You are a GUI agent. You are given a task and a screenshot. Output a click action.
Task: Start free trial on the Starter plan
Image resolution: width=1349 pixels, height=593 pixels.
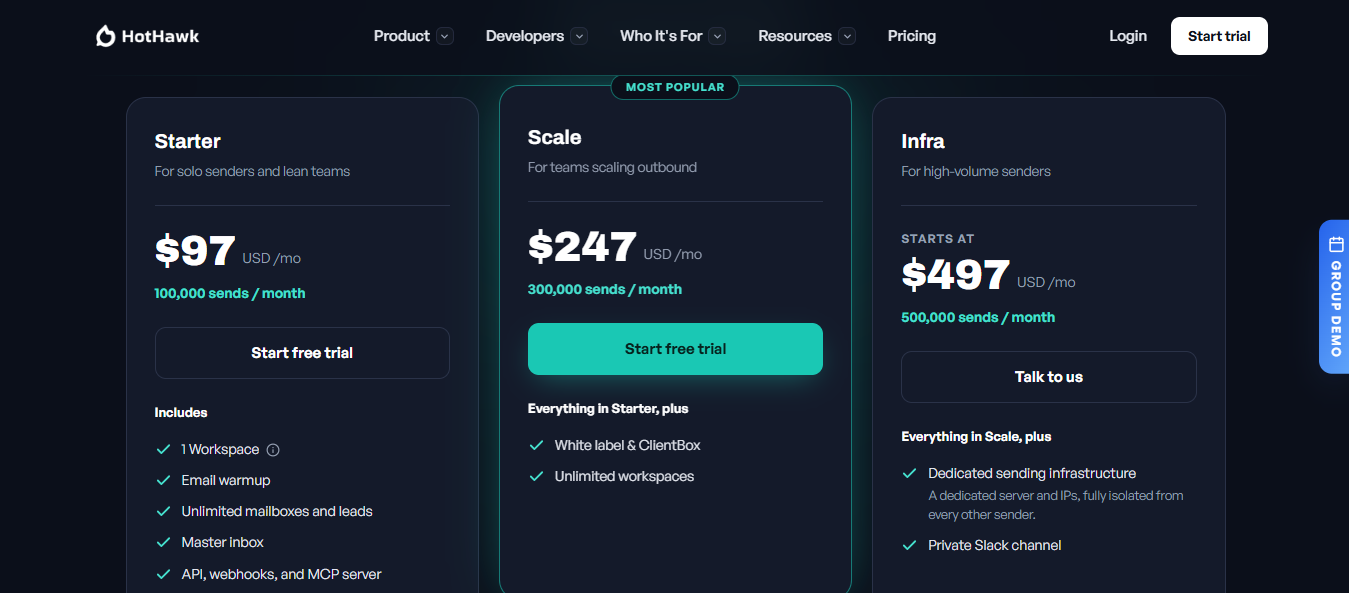coord(302,353)
